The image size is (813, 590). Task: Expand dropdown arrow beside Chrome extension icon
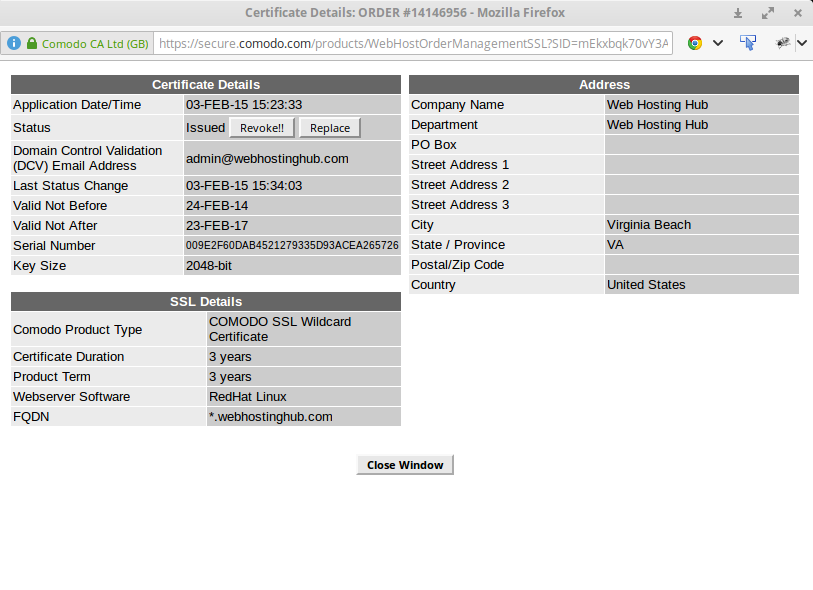coord(717,43)
